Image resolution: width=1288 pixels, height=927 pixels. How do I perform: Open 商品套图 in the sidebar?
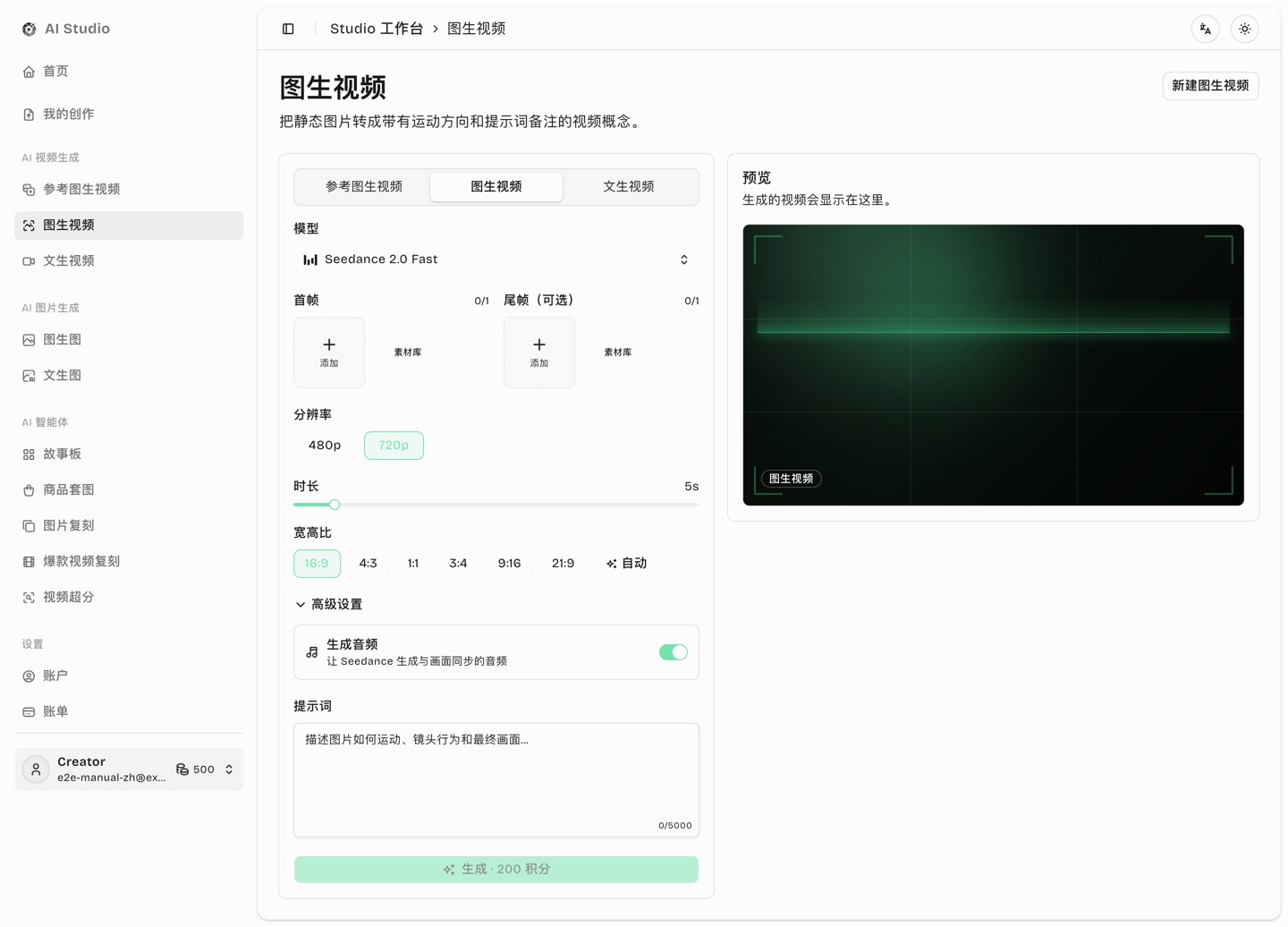(x=129, y=490)
